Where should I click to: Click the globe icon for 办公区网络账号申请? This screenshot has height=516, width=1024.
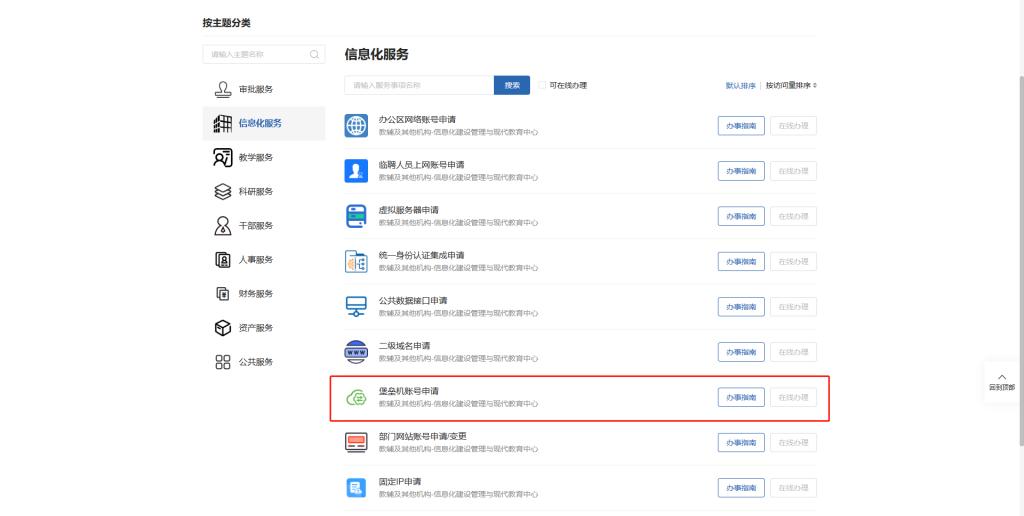tap(356, 125)
